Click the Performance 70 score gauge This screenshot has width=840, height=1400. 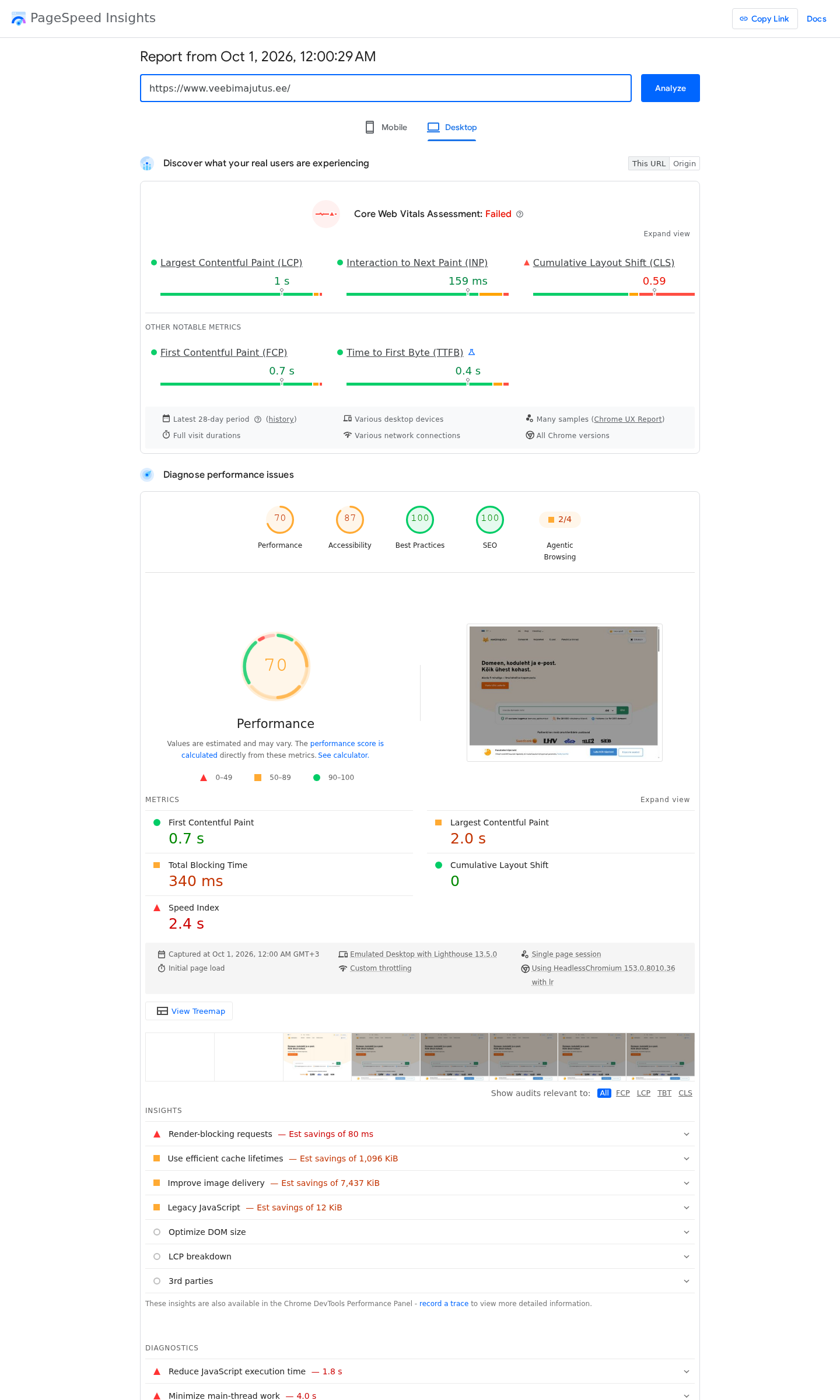click(x=280, y=519)
